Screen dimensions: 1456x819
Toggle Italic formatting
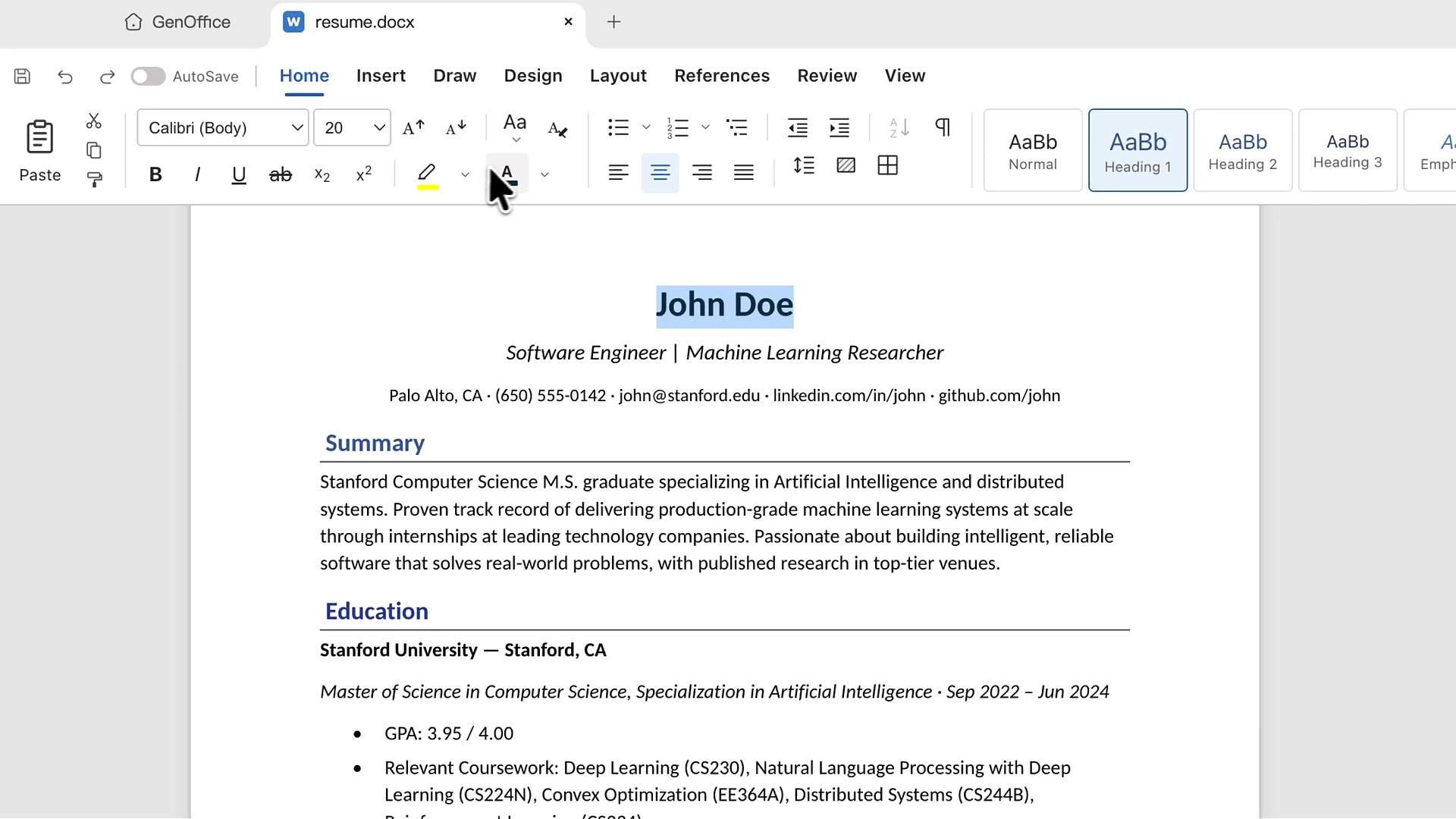(197, 175)
